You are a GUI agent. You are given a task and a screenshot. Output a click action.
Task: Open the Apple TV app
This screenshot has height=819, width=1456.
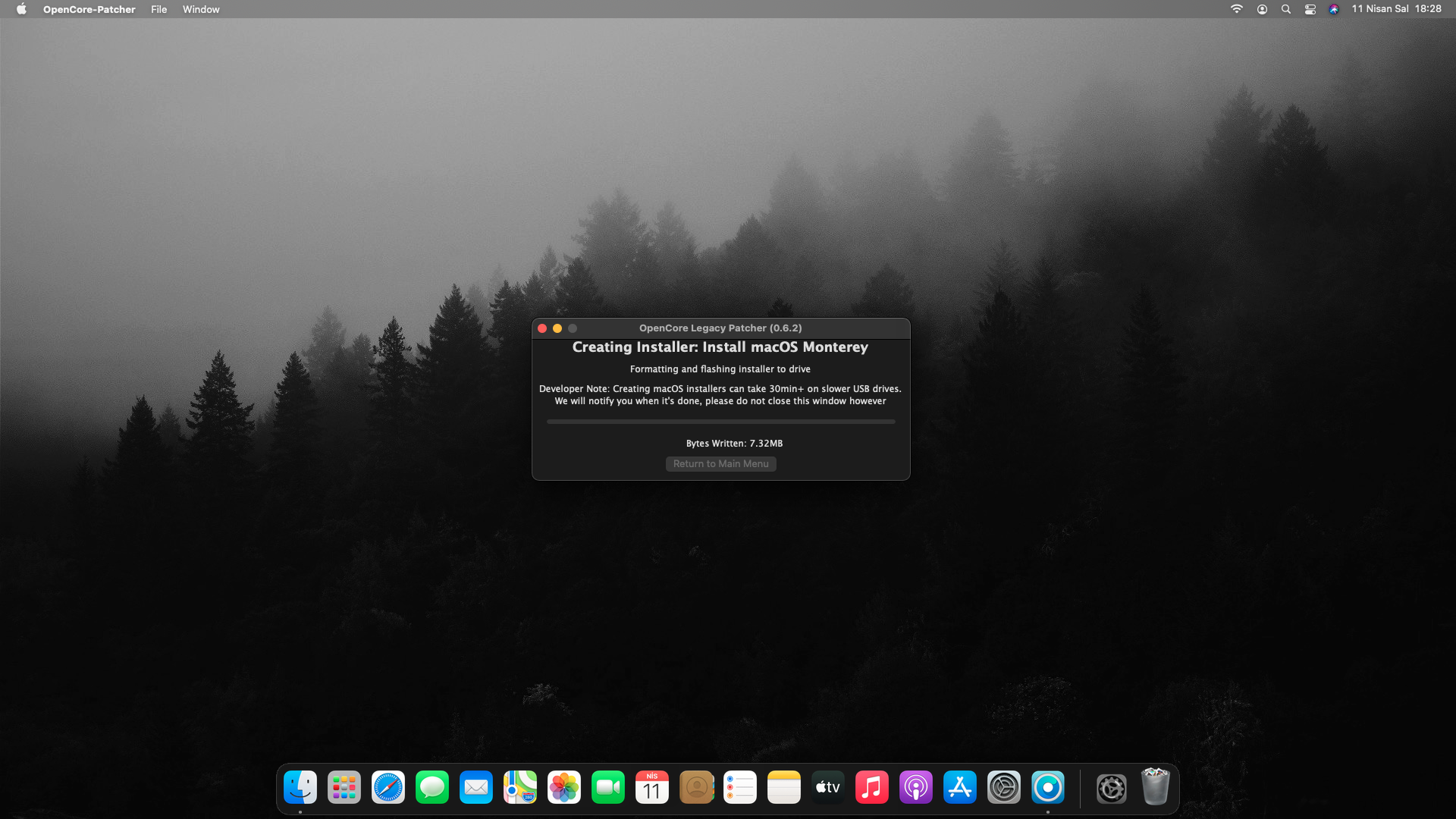pyautogui.click(x=828, y=788)
